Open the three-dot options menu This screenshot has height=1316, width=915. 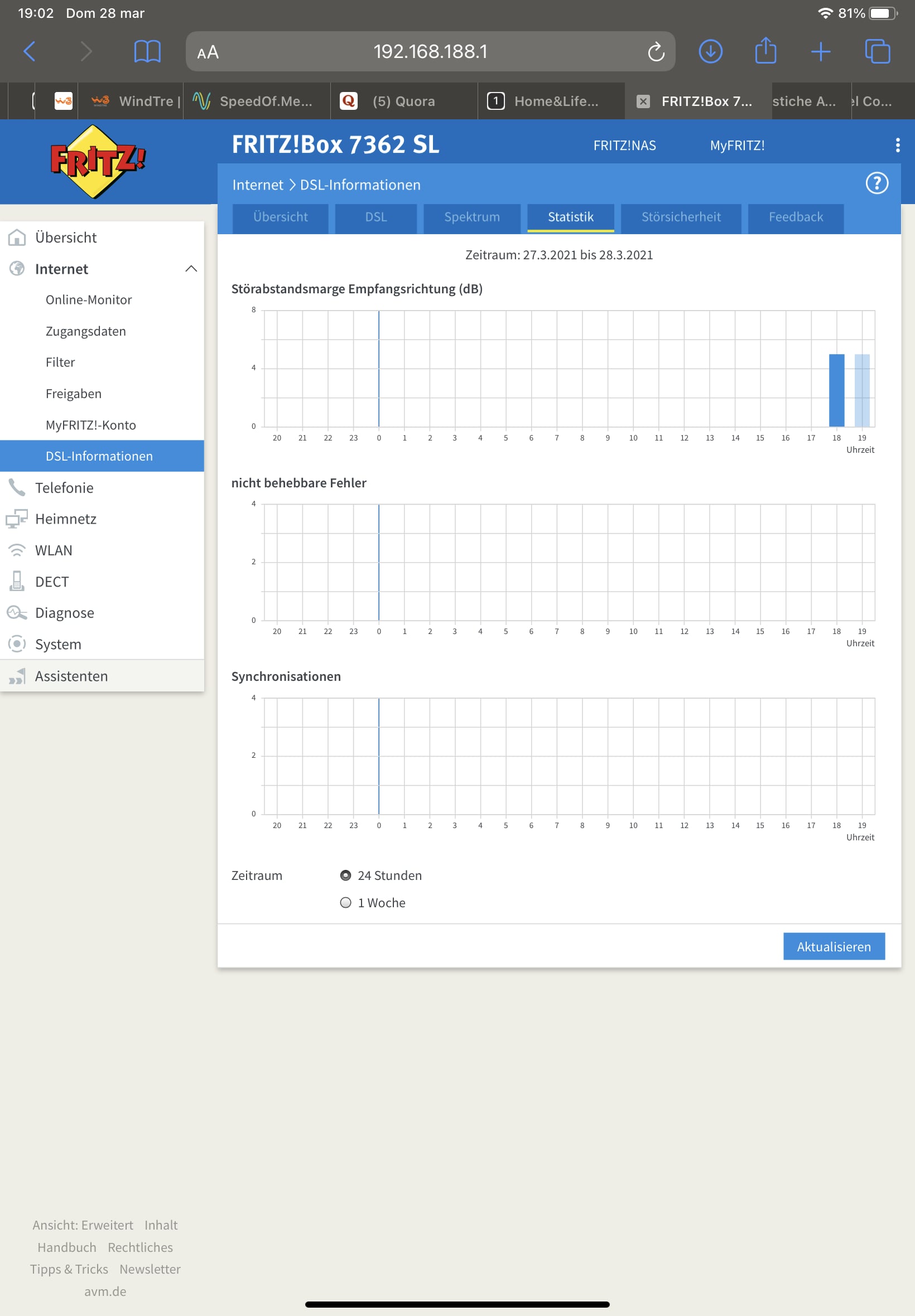[897, 145]
